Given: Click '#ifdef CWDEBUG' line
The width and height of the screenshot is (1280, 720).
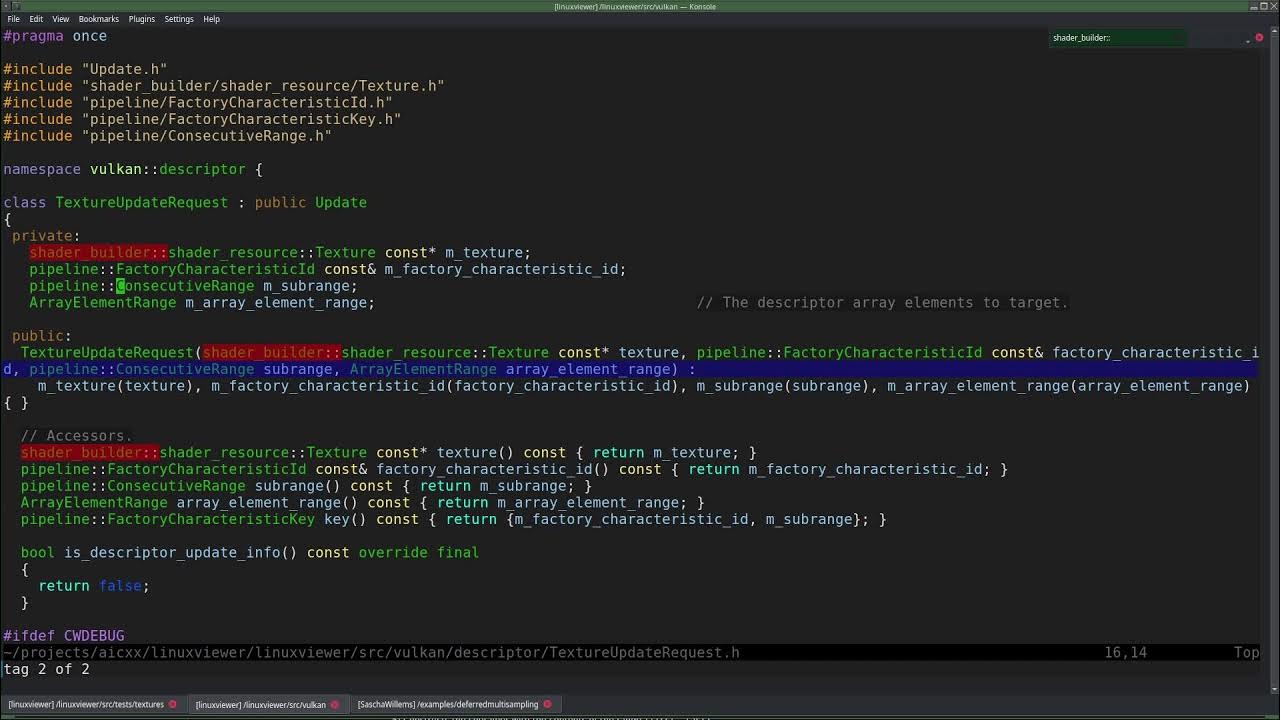Looking at the screenshot, I should pyautogui.click(x=64, y=636).
